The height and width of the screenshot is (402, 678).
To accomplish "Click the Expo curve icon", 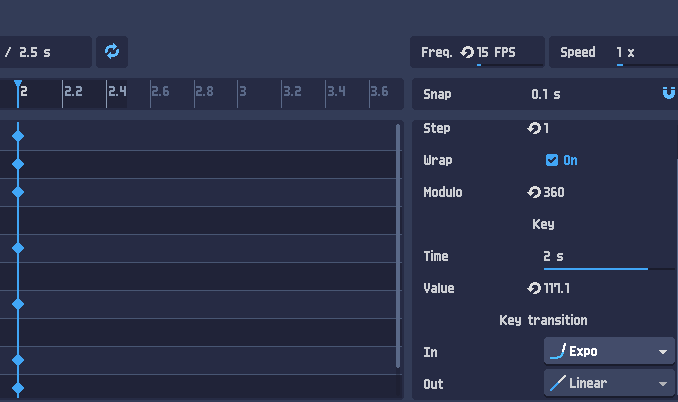I will tap(558, 351).
